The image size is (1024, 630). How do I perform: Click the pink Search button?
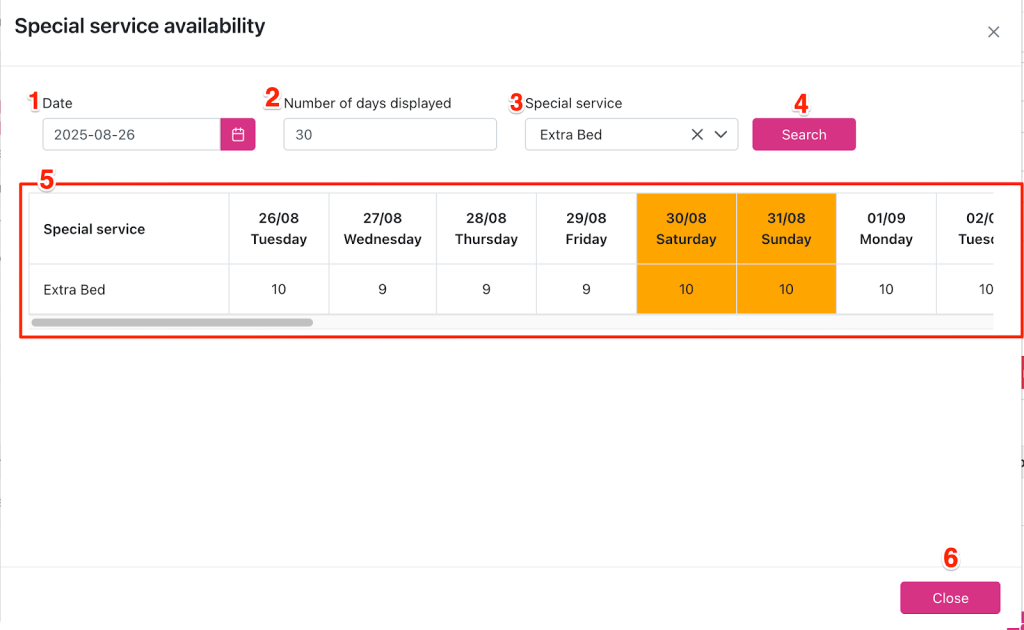click(803, 135)
